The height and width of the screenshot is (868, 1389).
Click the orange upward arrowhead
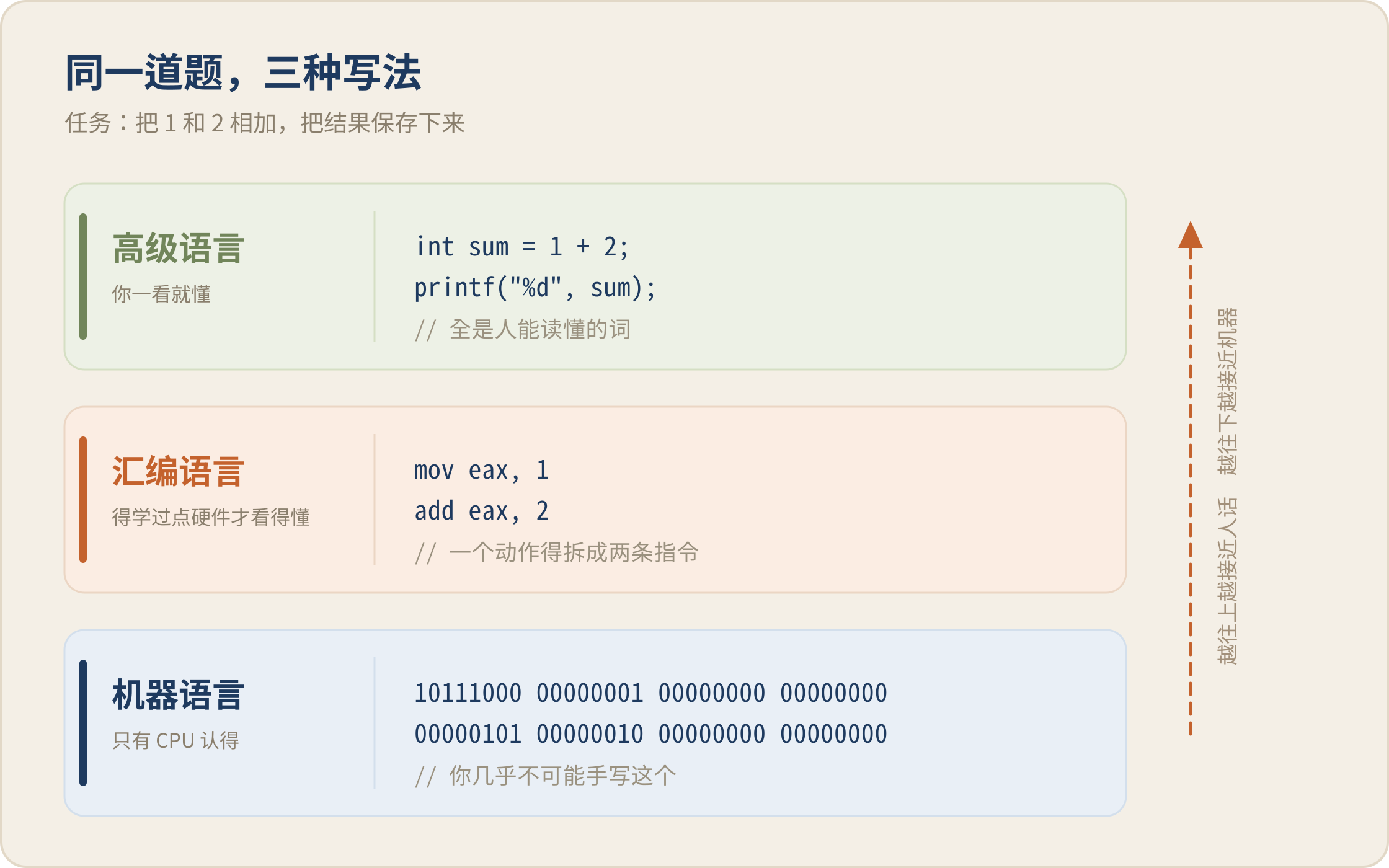[x=1190, y=235]
